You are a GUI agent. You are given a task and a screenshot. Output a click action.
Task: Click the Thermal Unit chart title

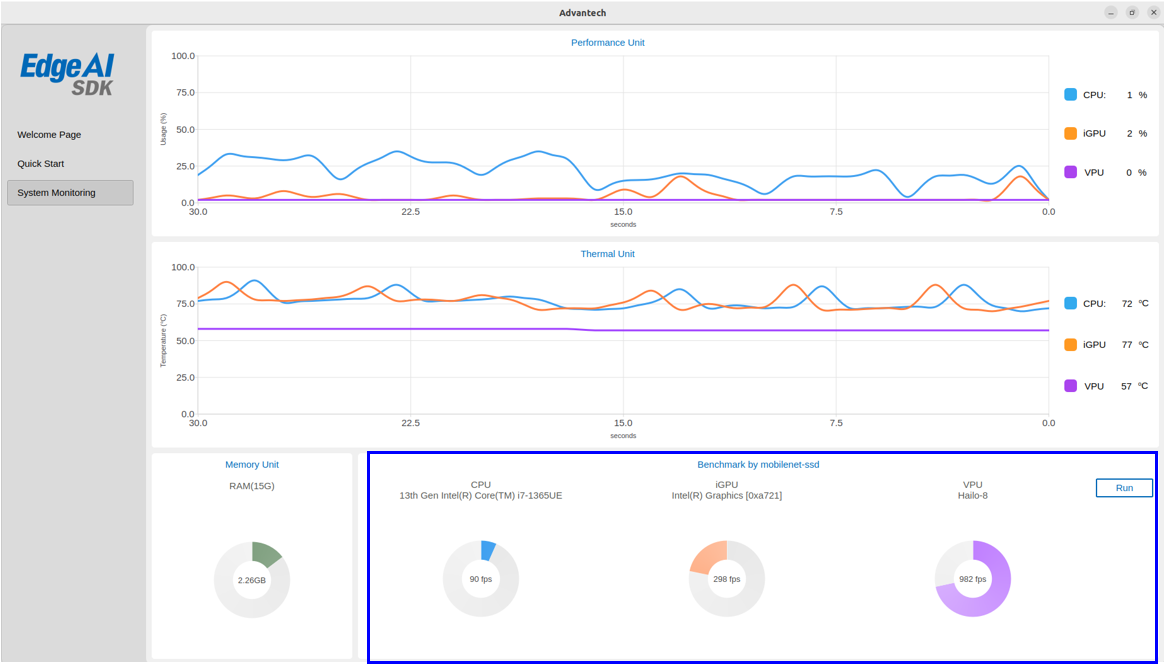(608, 254)
